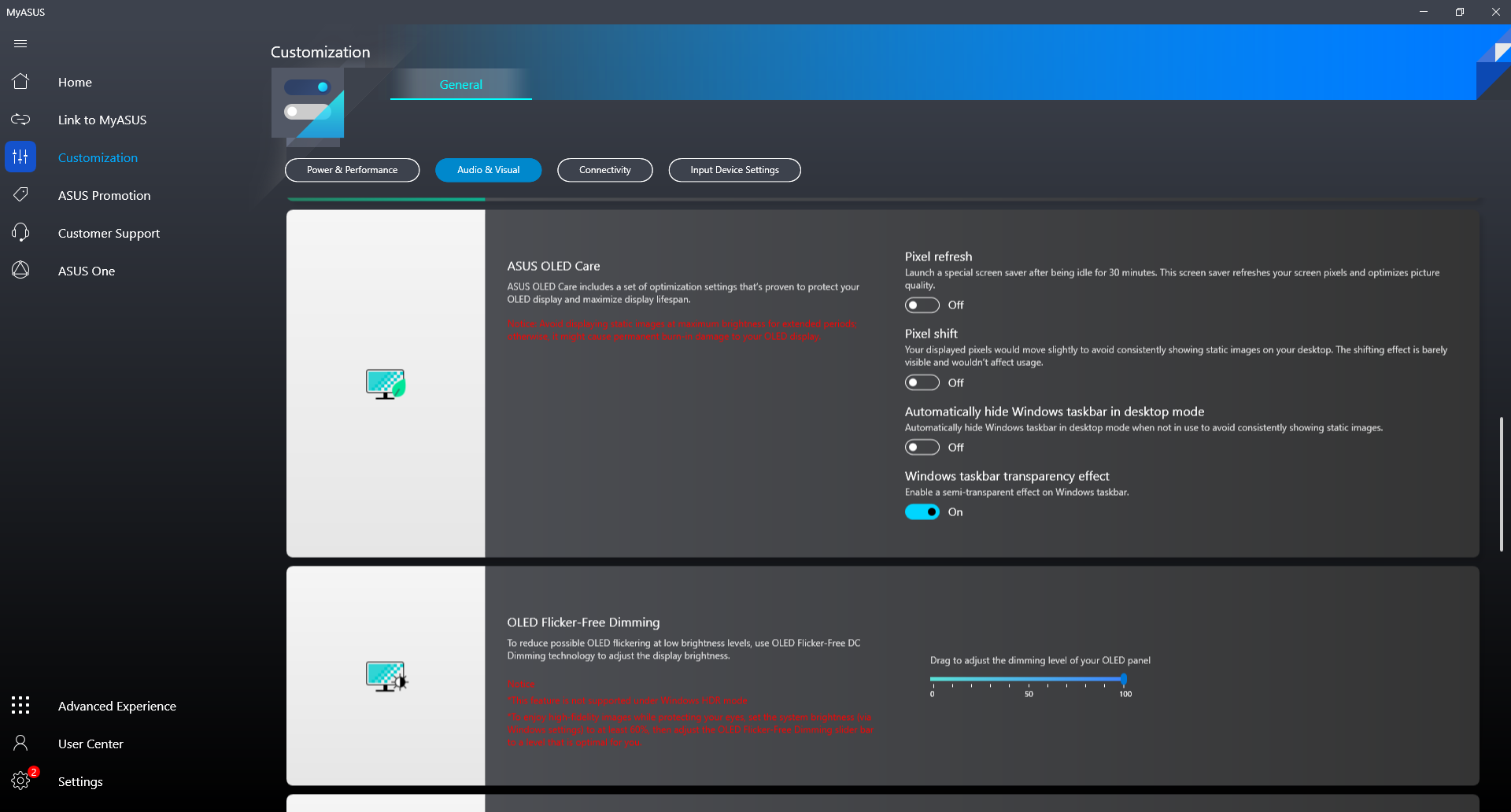Click the User Center person icon
The height and width of the screenshot is (812, 1511).
click(x=20, y=743)
